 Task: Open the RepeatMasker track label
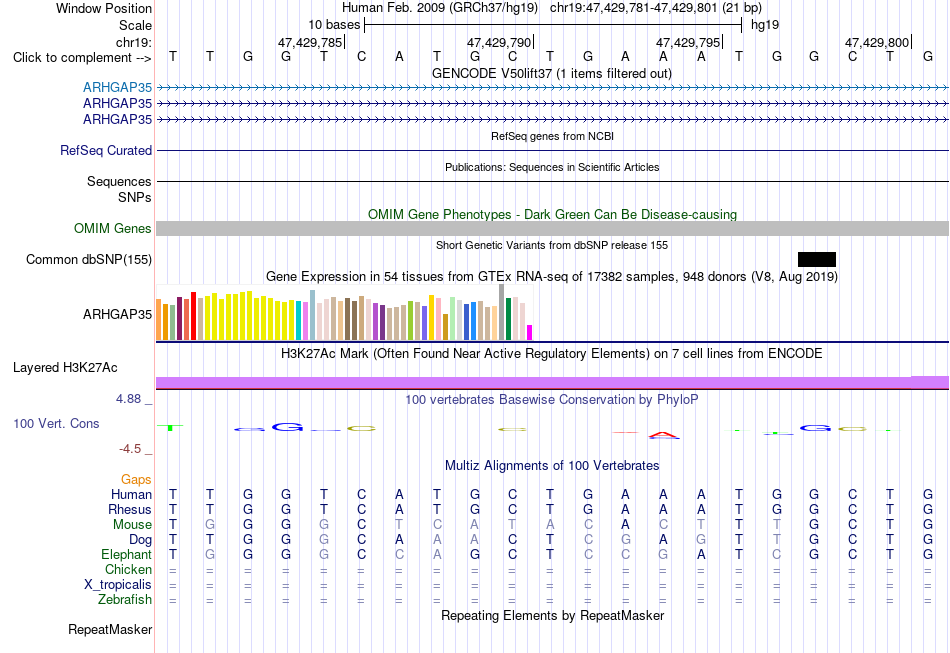tap(110, 629)
